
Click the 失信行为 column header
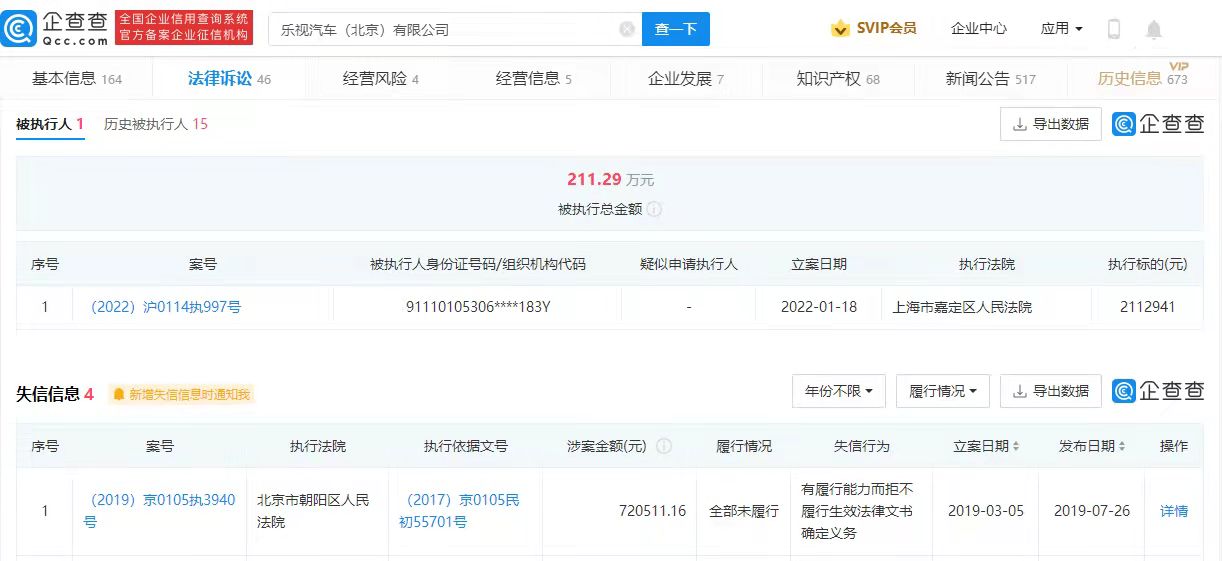[x=861, y=446]
